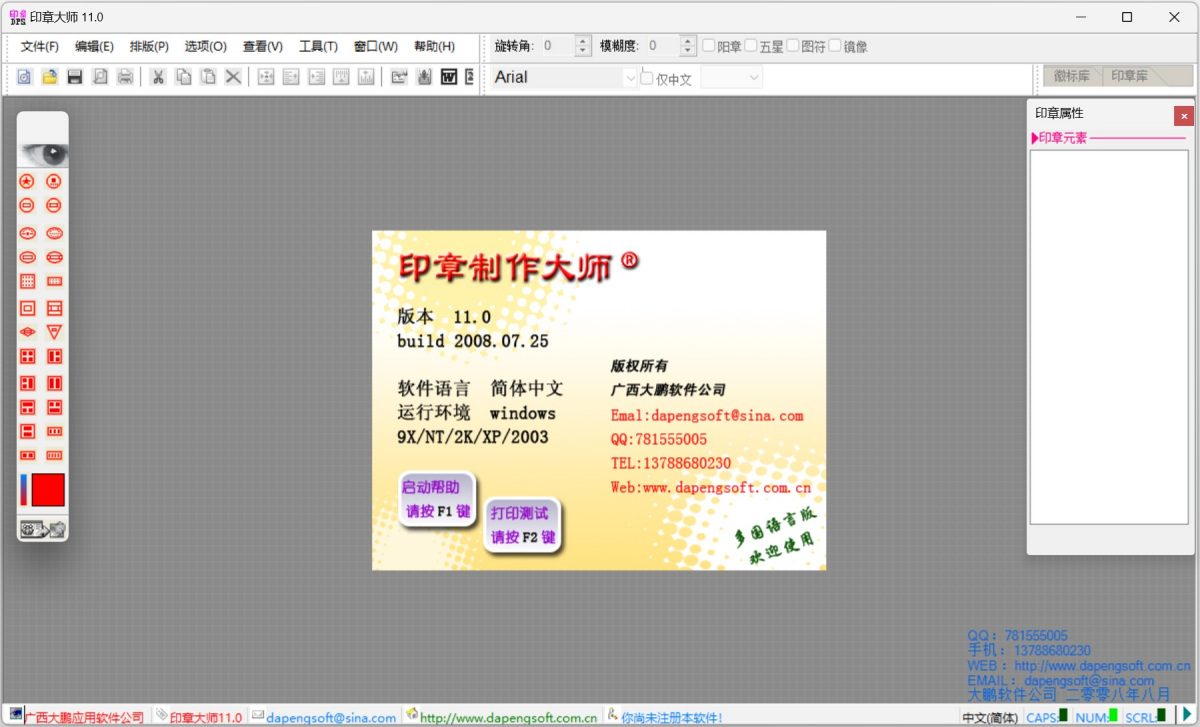Click the save floppy disk icon
Image resolution: width=1200 pixels, height=727 pixels.
(x=74, y=77)
